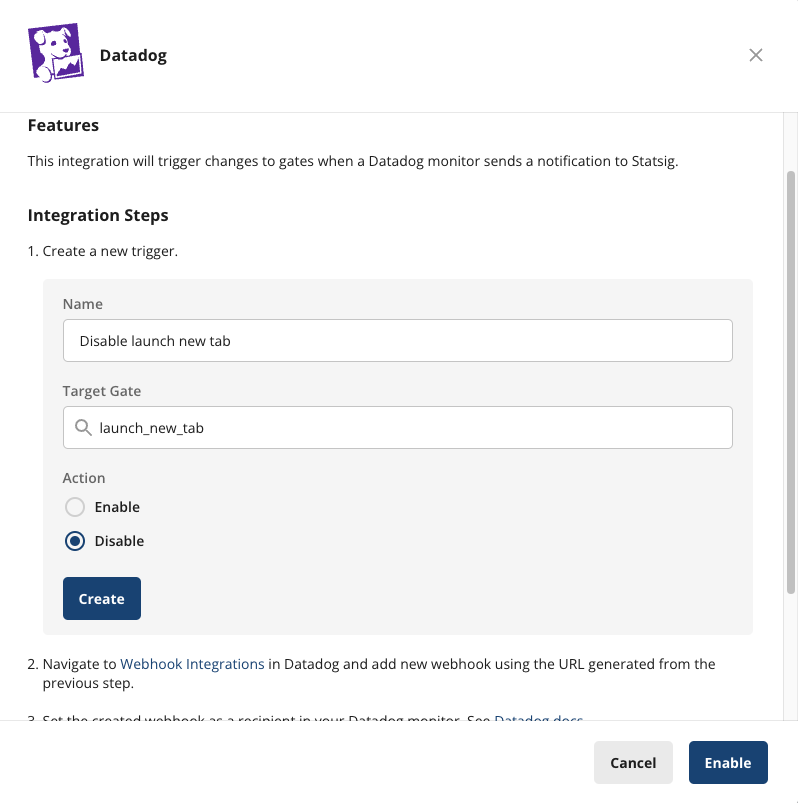Viewport: 798px width, 803px height.
Task: Click the X to dismiss the Datadog dialog
Action: [756, 55]
